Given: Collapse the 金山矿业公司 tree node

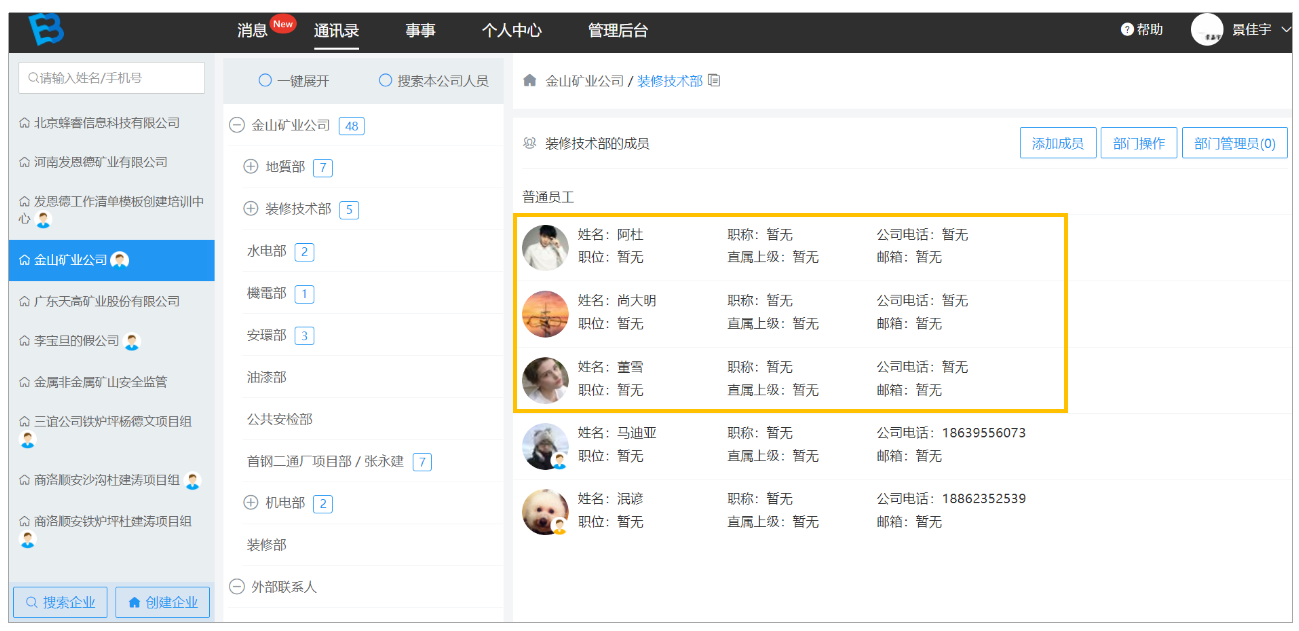Looking at the screenshot, I should click(x=237, y=126).
